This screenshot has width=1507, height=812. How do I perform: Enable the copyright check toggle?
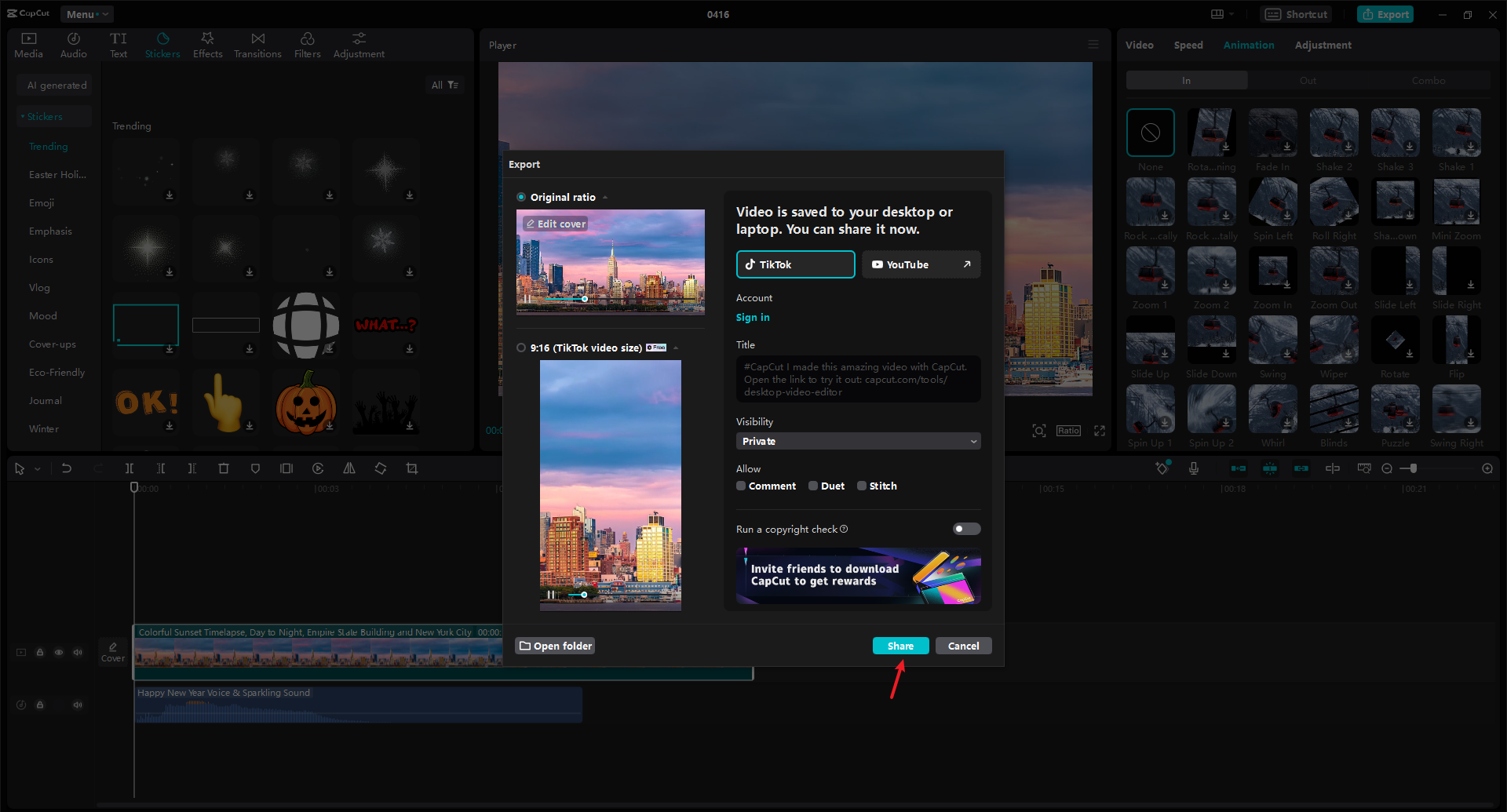coord(966,529)
